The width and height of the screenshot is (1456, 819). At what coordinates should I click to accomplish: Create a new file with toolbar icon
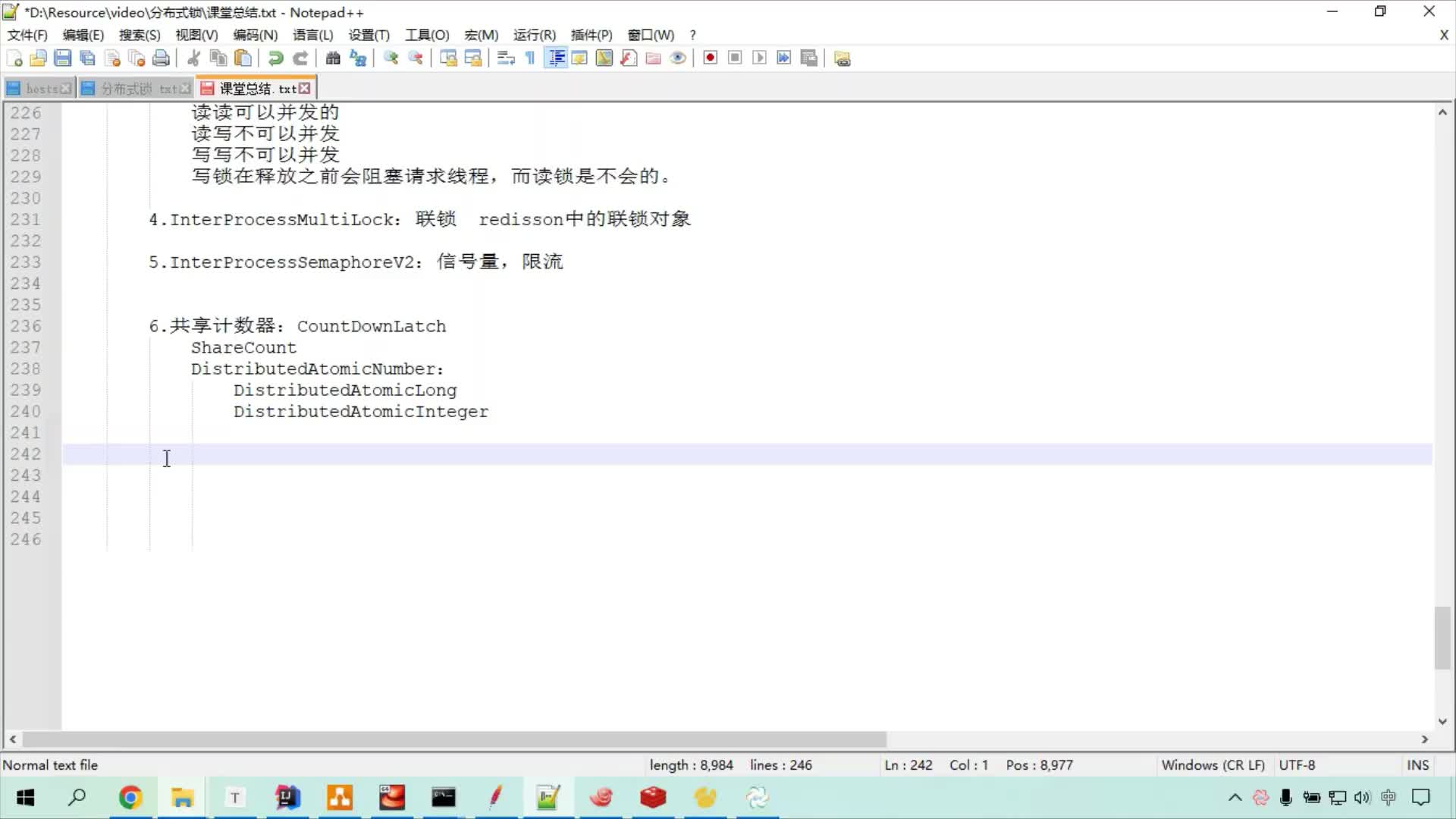[14, 58]
